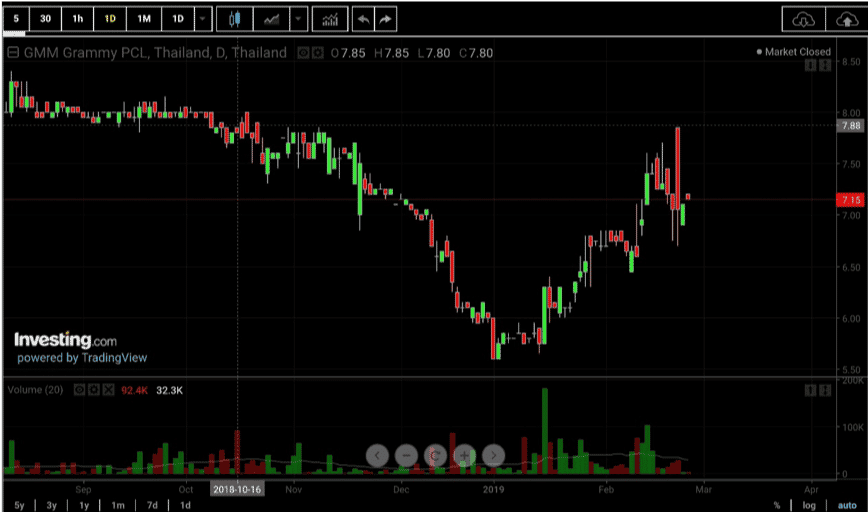Click the cloud download (load chart) icon
The image size is (868, 512).
(803, 19)
